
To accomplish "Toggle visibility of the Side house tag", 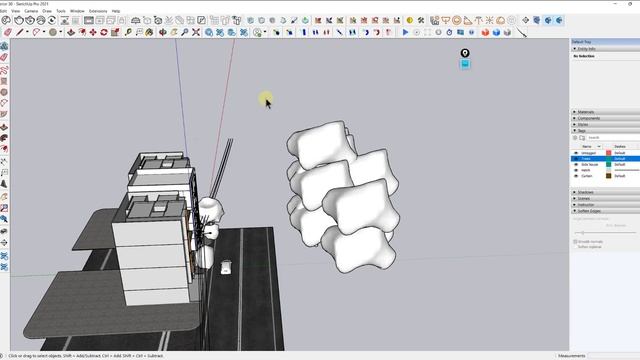I will click(576, 164).
